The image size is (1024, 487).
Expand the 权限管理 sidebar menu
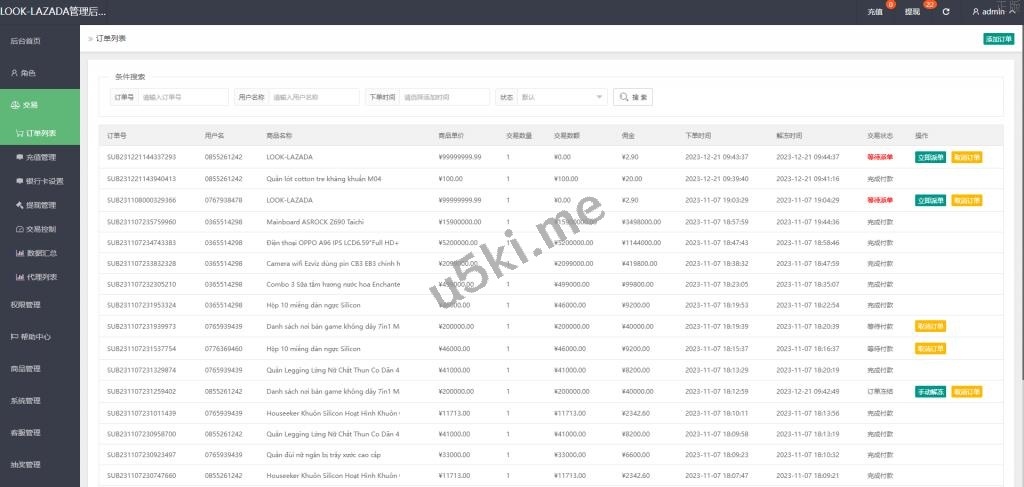coord(26,305)
